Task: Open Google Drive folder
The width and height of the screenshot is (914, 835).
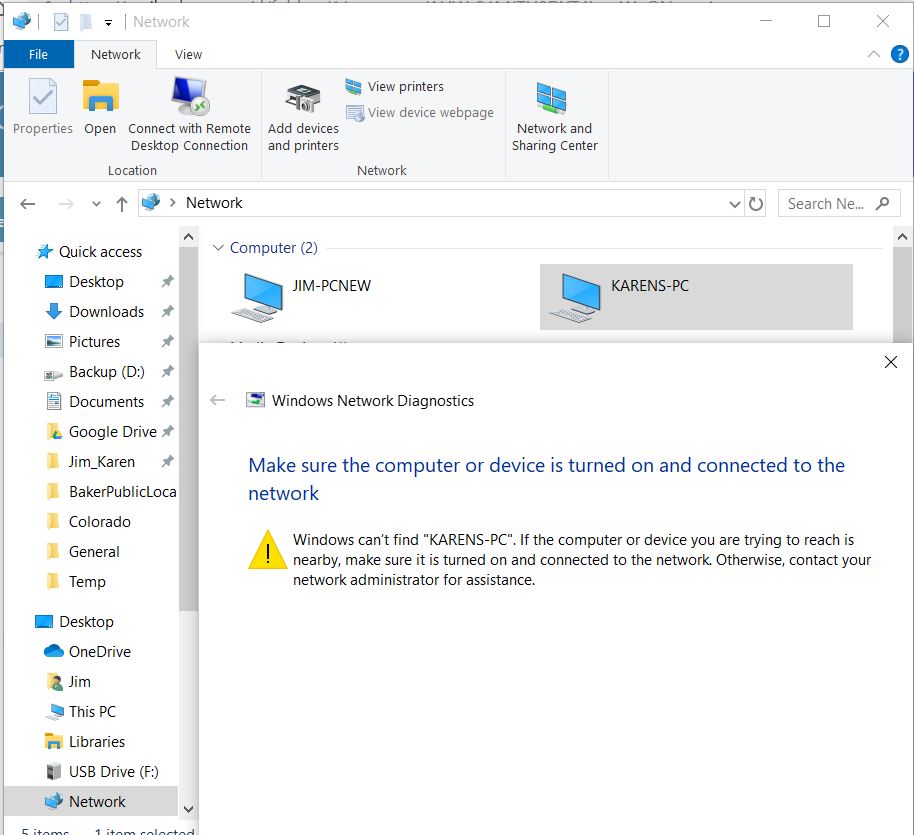Action: (x=113, y=432)
